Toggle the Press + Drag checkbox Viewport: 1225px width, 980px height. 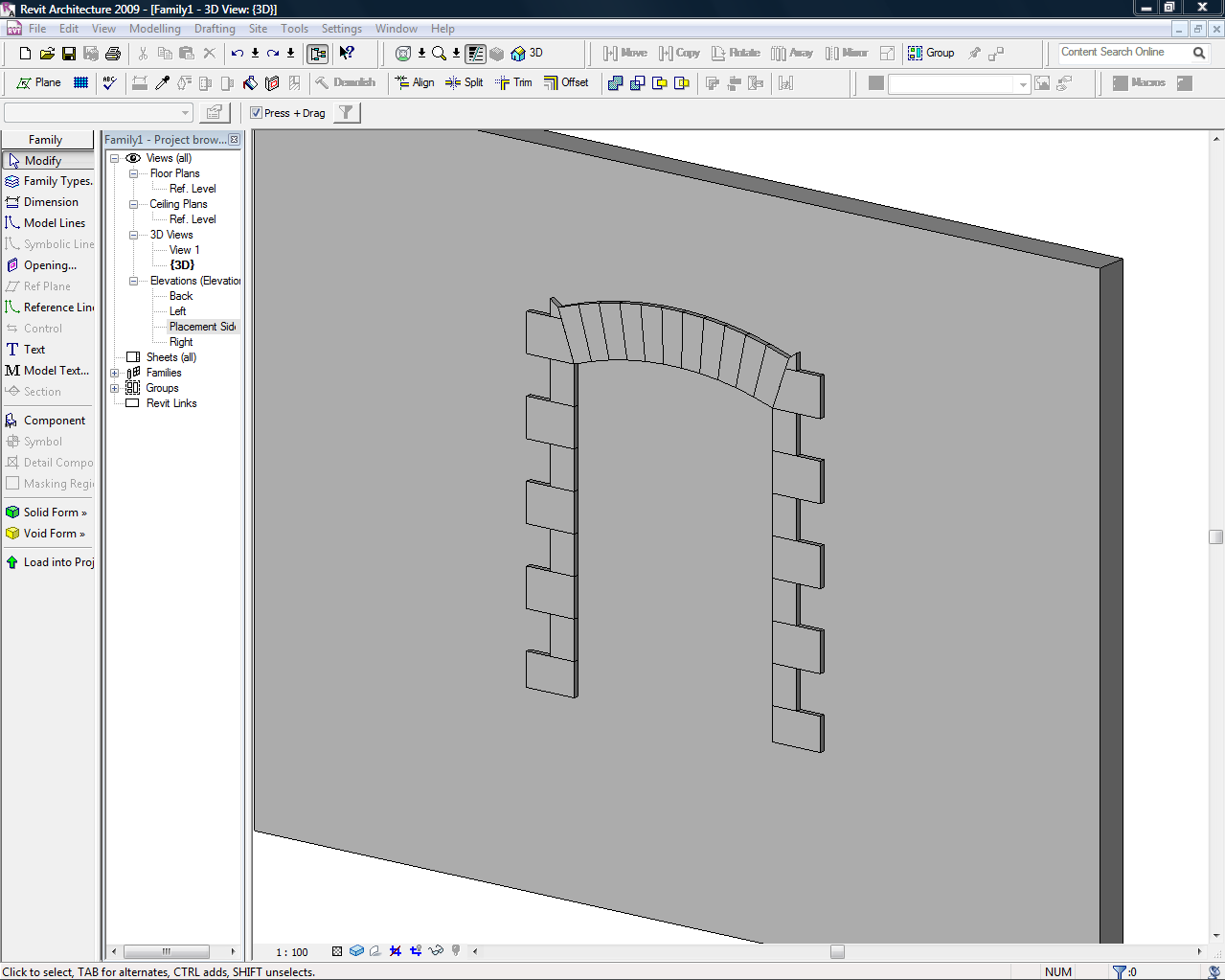coord(257,113)
